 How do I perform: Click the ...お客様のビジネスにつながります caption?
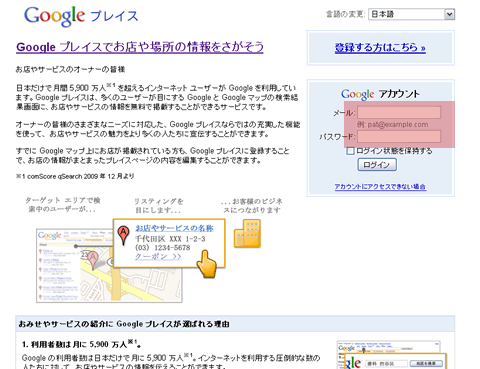[251, 206]
